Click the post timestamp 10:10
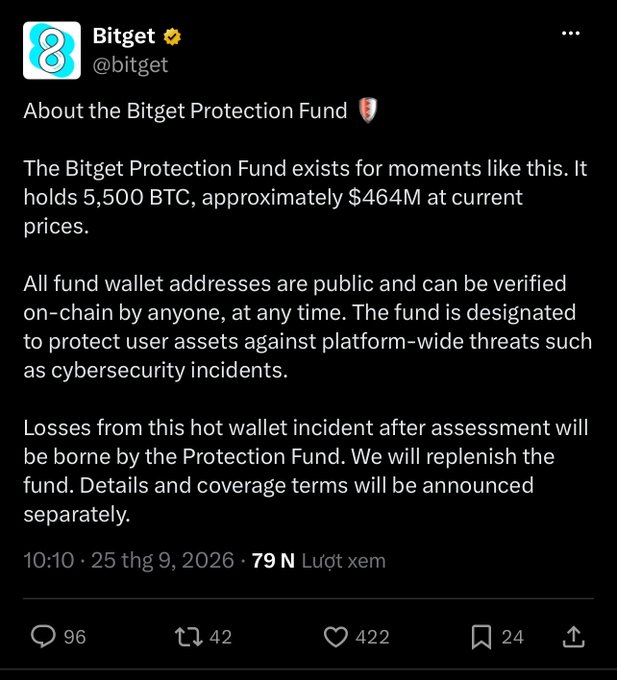Image resolution: width=617 pixels, height=680 pixels. 49,560
